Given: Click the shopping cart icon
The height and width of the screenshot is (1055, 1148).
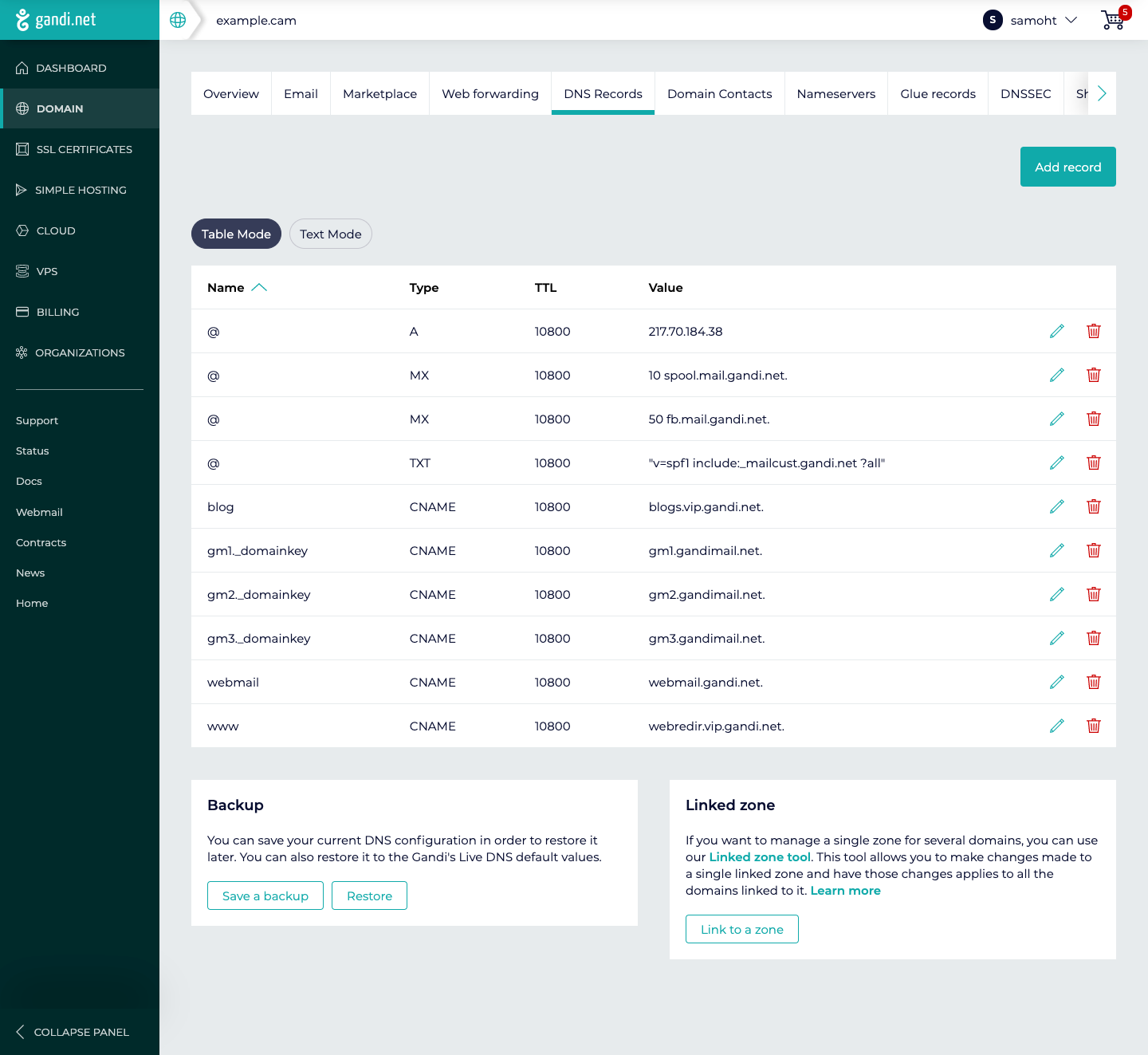Looking at the screenshot, I should 1113,20.
